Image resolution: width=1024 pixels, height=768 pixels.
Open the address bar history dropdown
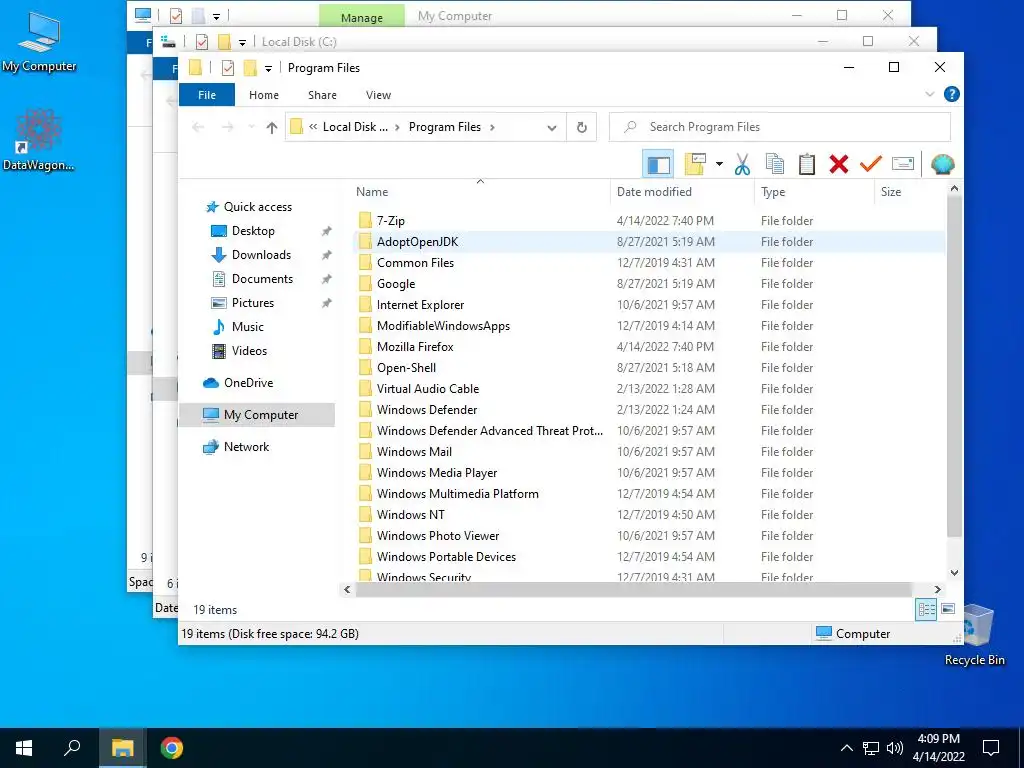point(552,127)
